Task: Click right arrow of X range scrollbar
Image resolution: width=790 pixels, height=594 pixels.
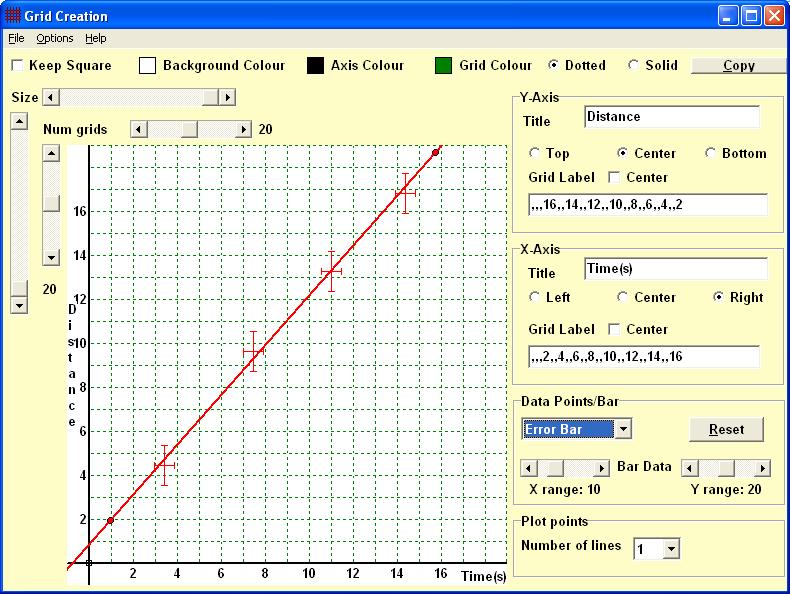Action: click(601, 468)
